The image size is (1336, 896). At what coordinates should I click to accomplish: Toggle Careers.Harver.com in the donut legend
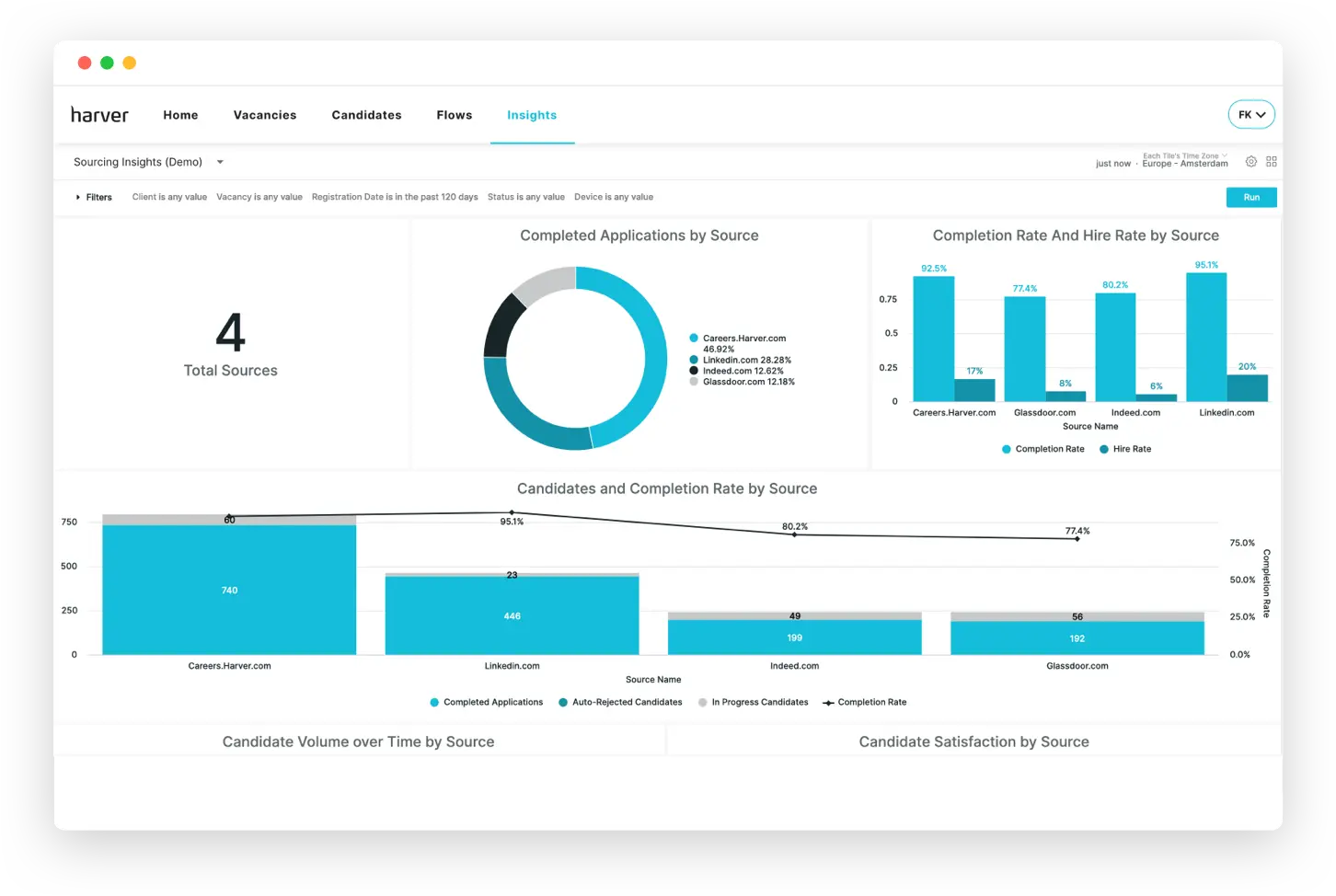click(738, 343)
